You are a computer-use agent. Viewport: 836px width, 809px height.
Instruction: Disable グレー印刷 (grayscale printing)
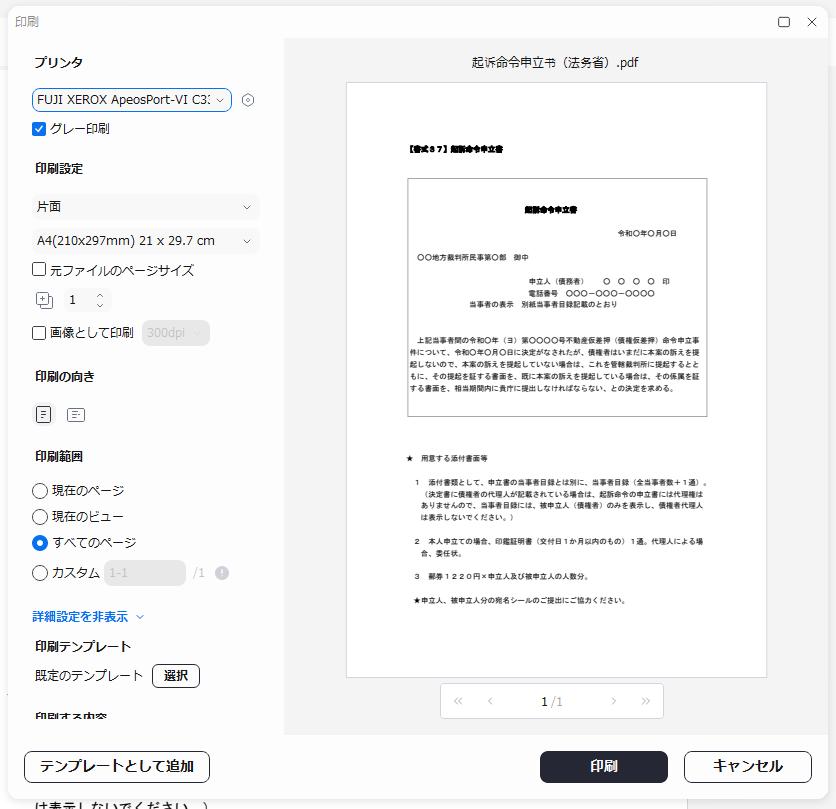point(40,128)
